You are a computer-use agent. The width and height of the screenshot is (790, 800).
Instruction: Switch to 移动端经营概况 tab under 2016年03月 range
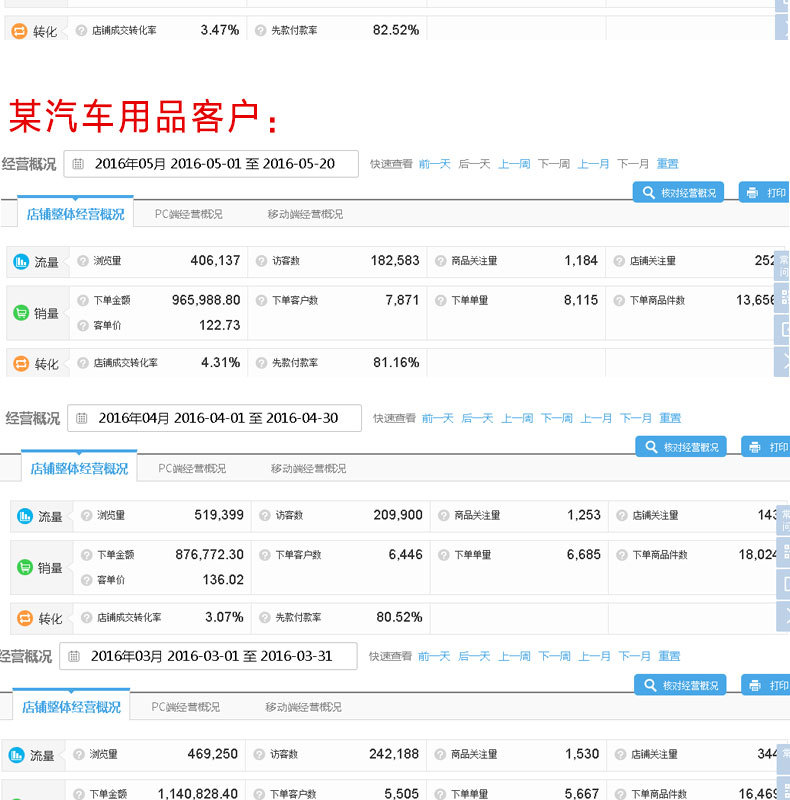click(303, 707)
